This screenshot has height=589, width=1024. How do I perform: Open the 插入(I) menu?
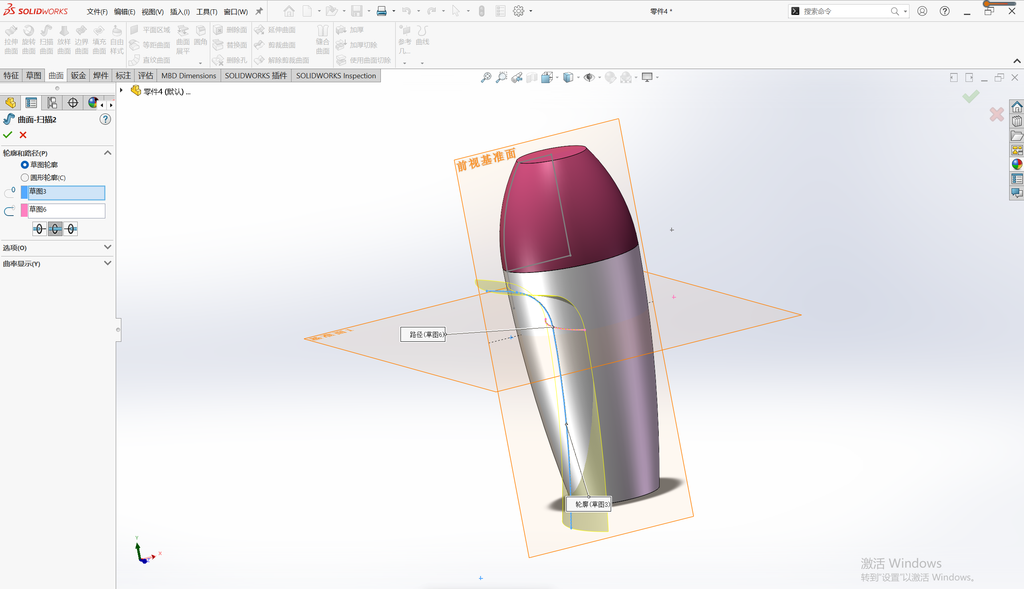[x=180, y=12]
